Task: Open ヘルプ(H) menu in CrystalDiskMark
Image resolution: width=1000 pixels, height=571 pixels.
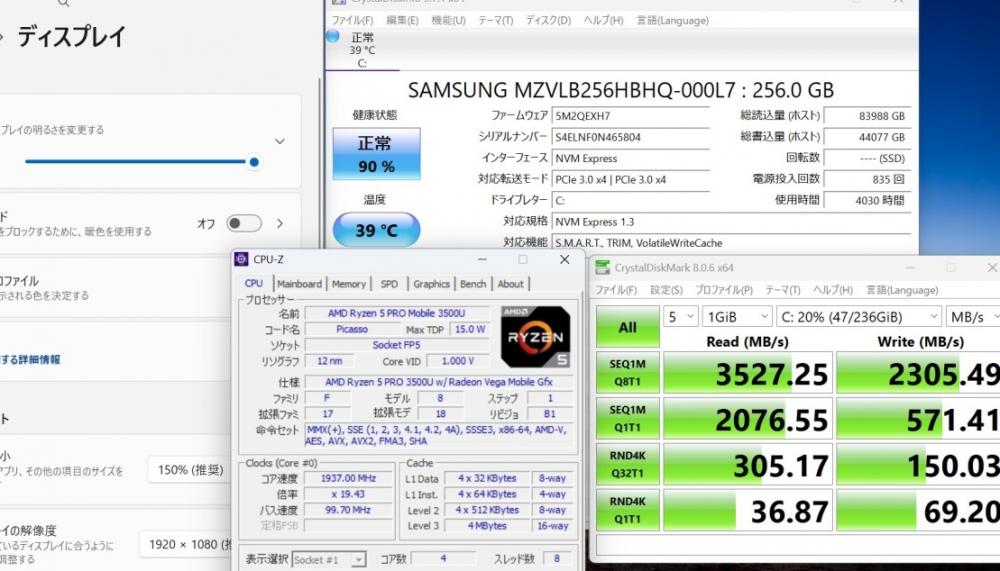Action: (x=833, y=290)
